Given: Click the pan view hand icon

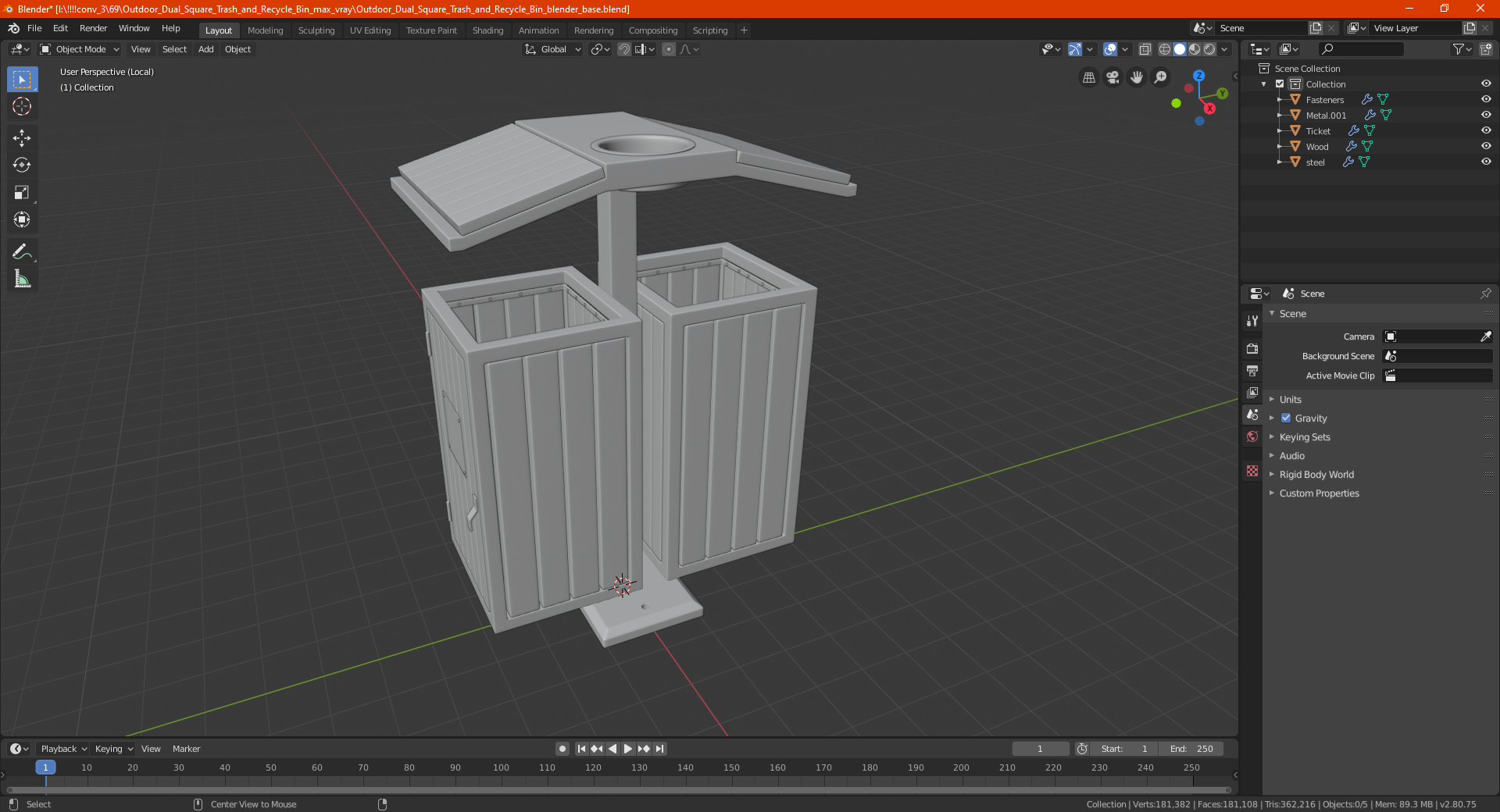Looking at the screenshot, I should click(x=1137, y=77).
